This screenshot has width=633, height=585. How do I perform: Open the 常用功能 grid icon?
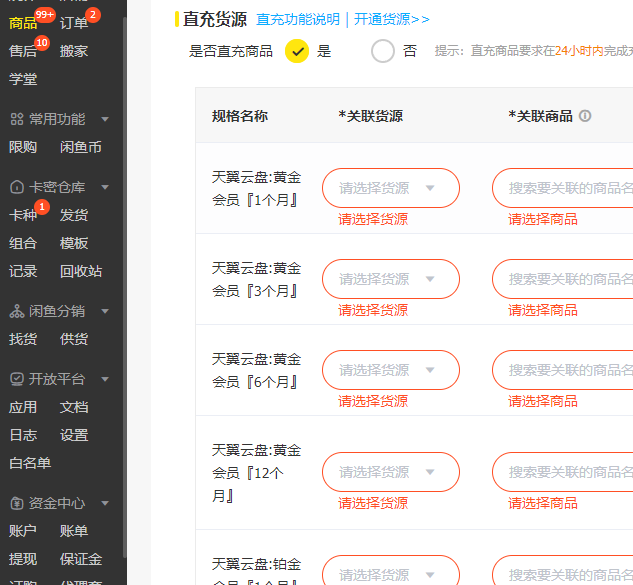(x=17, y=119)
